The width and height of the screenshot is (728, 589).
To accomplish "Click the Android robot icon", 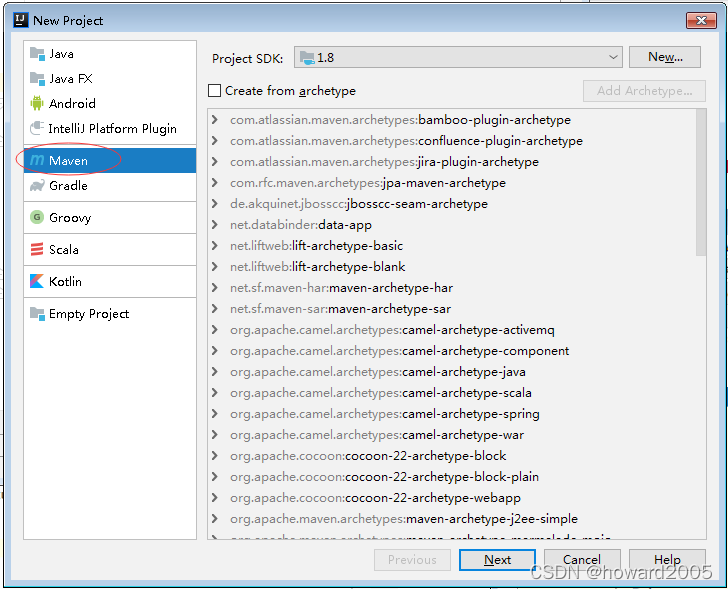I will 37,103.
